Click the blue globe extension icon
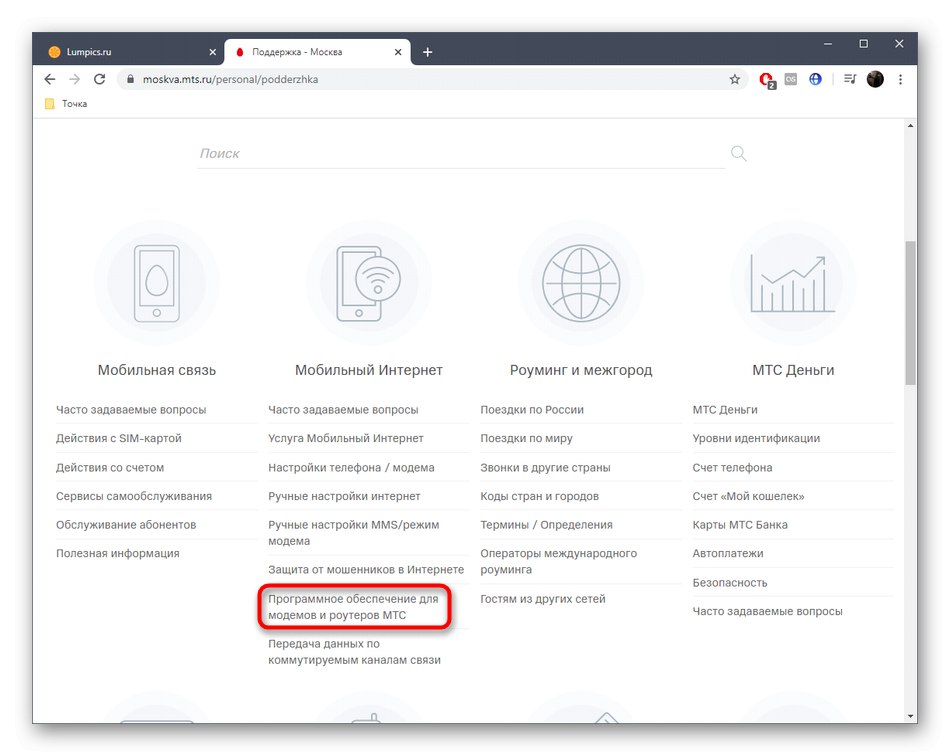The image size is (950, 756). (x=815, y=79)
